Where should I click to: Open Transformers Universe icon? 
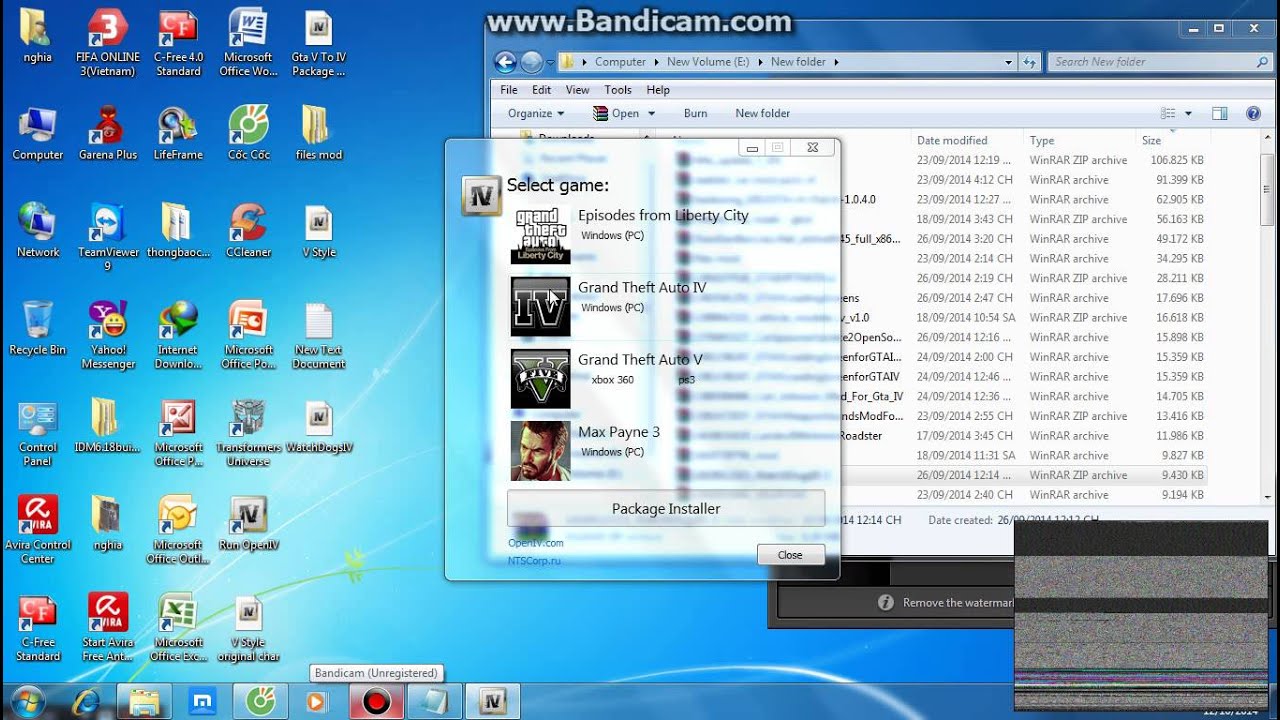point(248,433)
